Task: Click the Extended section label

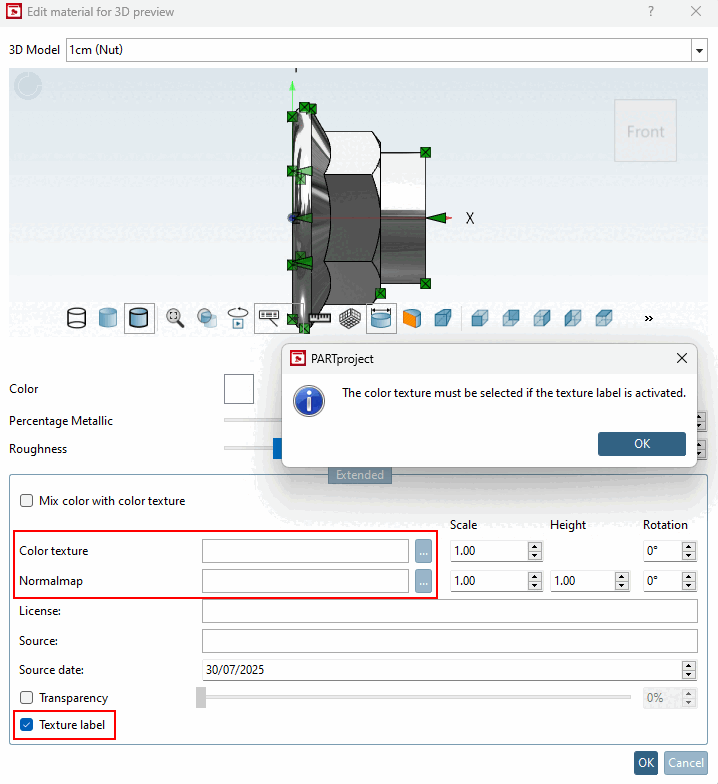Action: 360,474
